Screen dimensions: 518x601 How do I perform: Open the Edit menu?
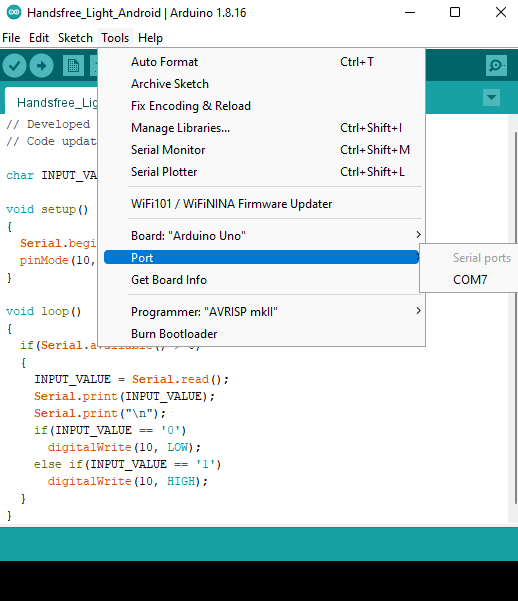39,38
